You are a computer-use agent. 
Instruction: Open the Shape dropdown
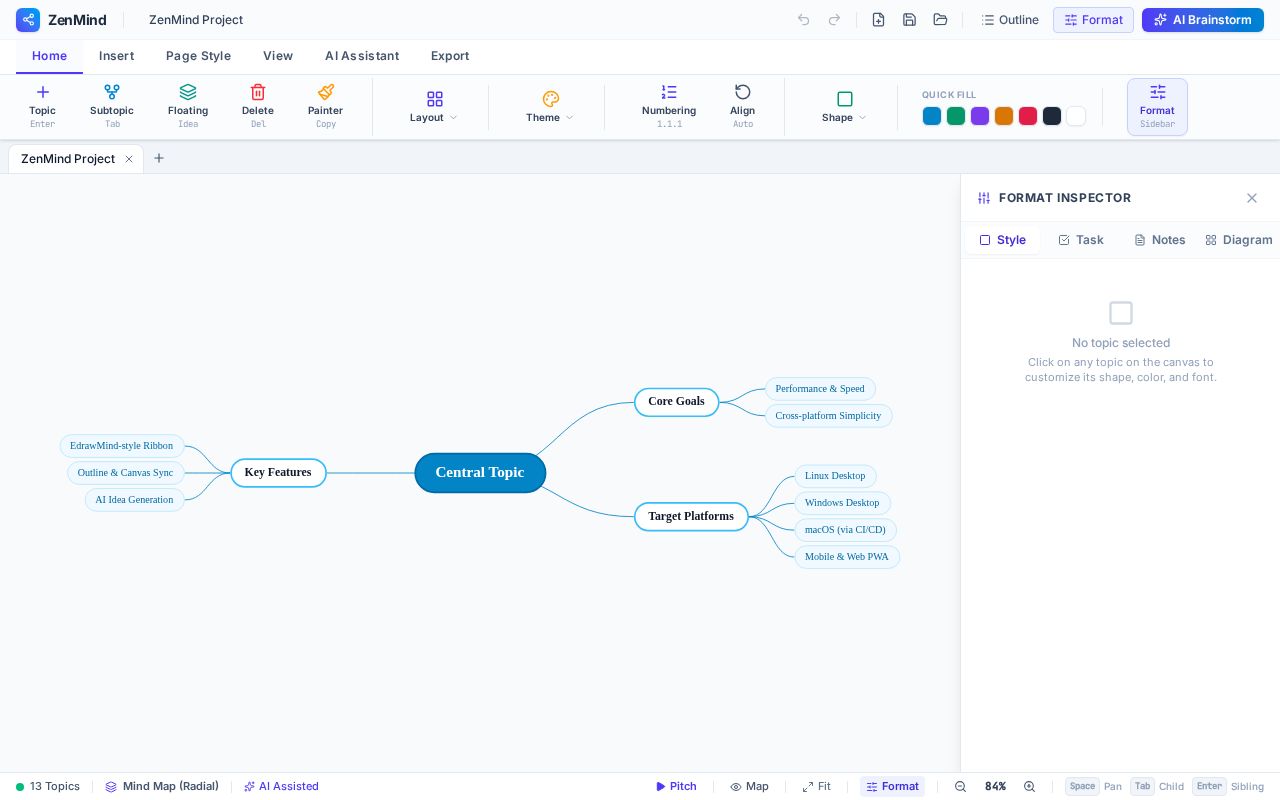coord(844,107)
